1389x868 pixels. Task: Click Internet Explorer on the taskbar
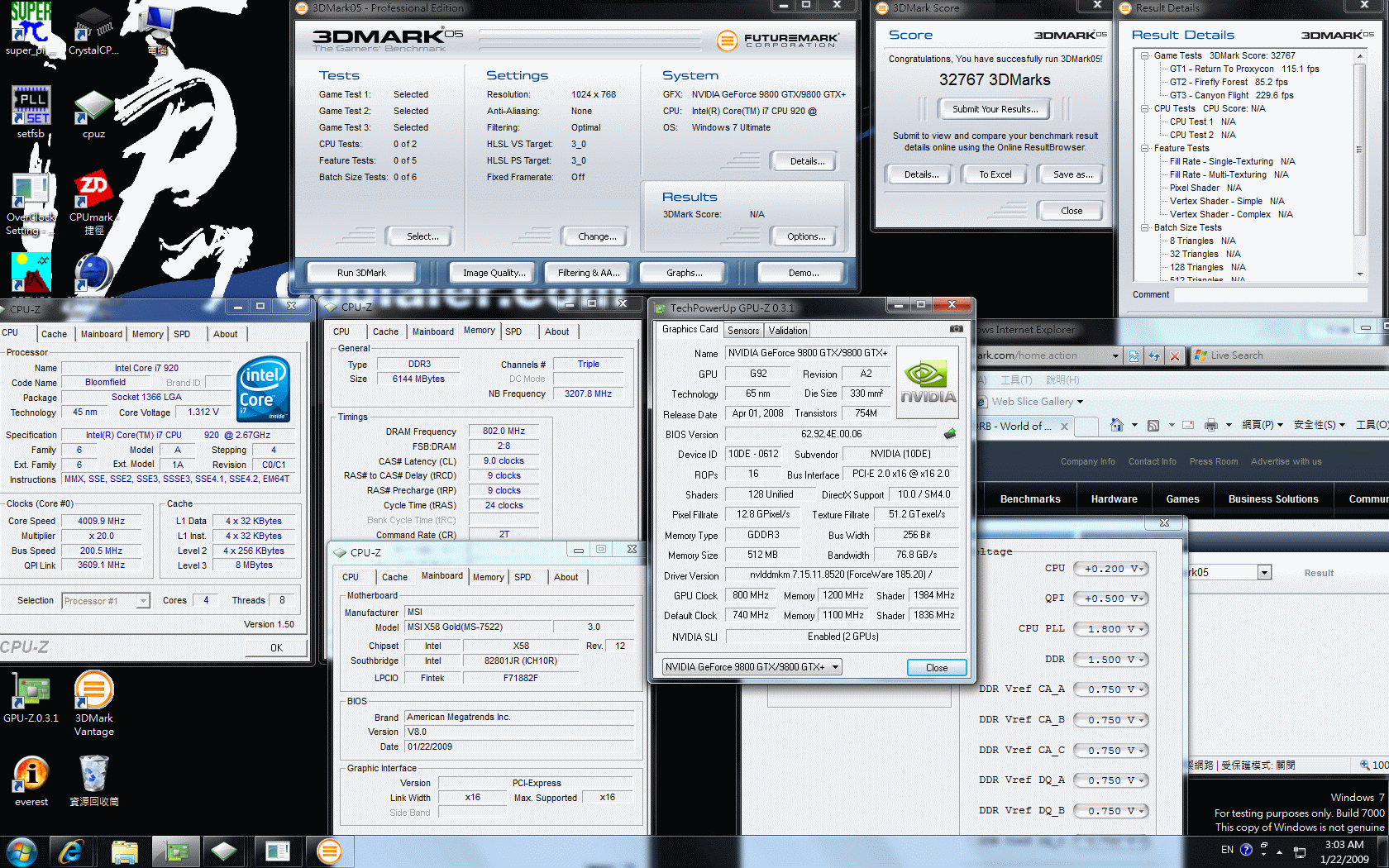pos(71,851)
